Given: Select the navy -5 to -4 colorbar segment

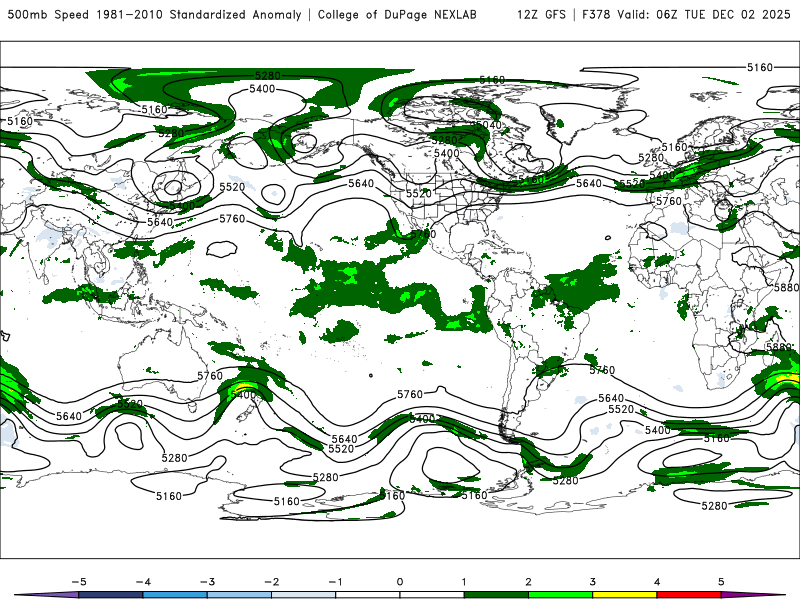Looking at the screenshot, I should coord(111,595).
